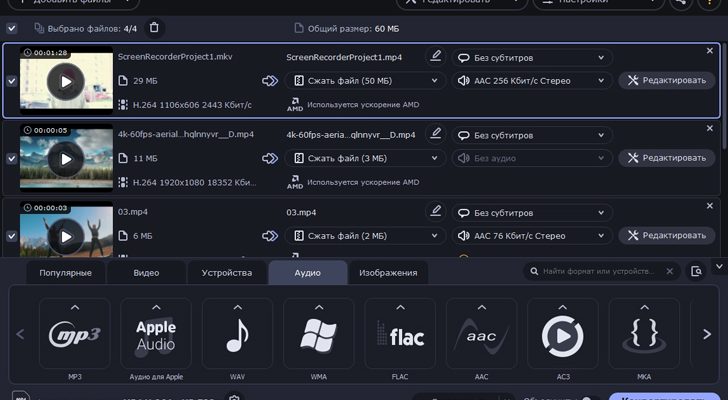The image size is (728, 400).
Task: Rename output 03.mp4 with pencil icon
Action: pos(436,212)
